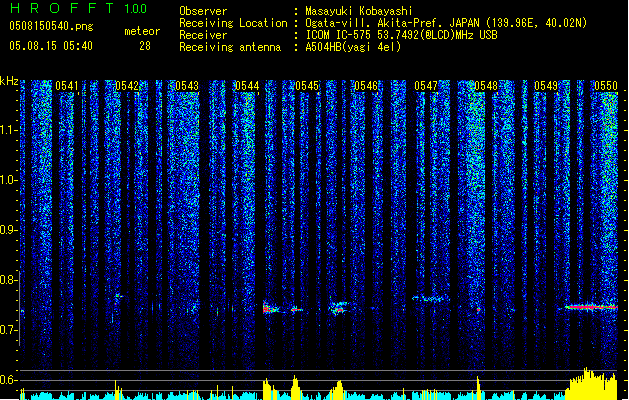Click the kHz axis unit label
The height and width of the screenshot is (400, 629).
tap(9, 81)
